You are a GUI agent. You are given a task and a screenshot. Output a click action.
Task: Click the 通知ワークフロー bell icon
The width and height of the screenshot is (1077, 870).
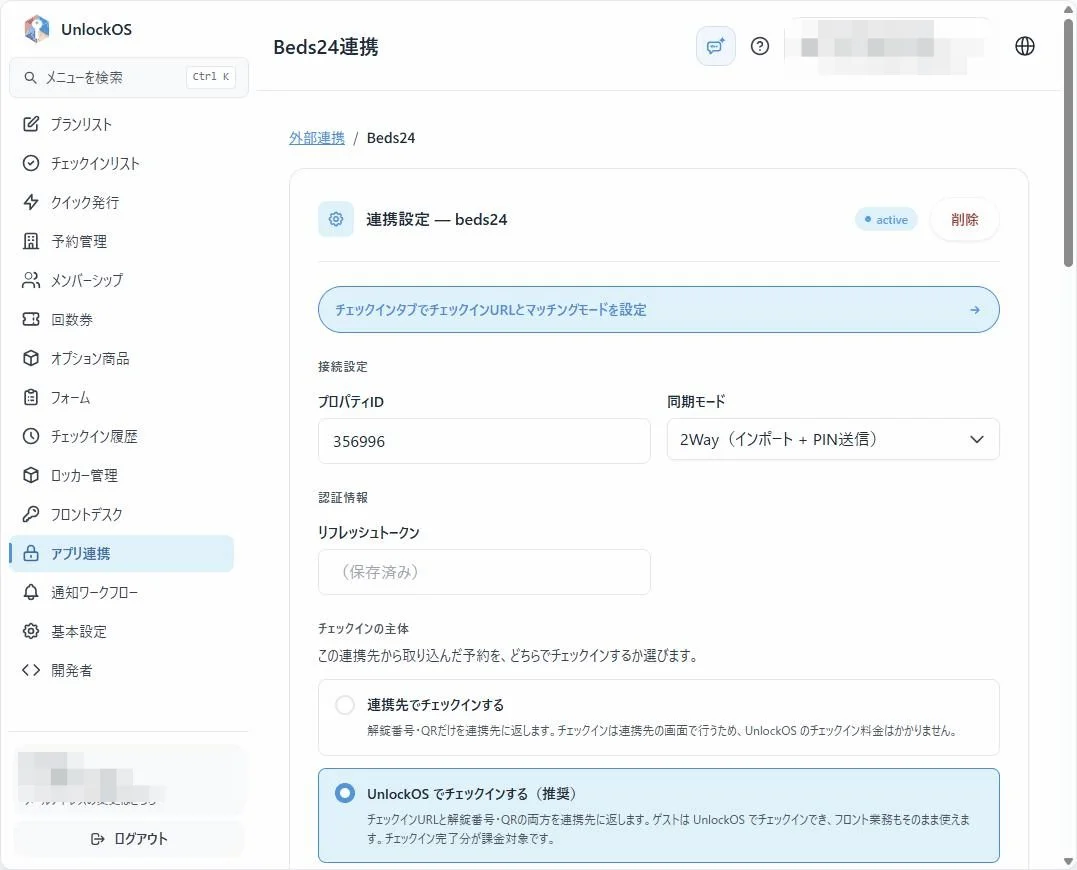31,592
